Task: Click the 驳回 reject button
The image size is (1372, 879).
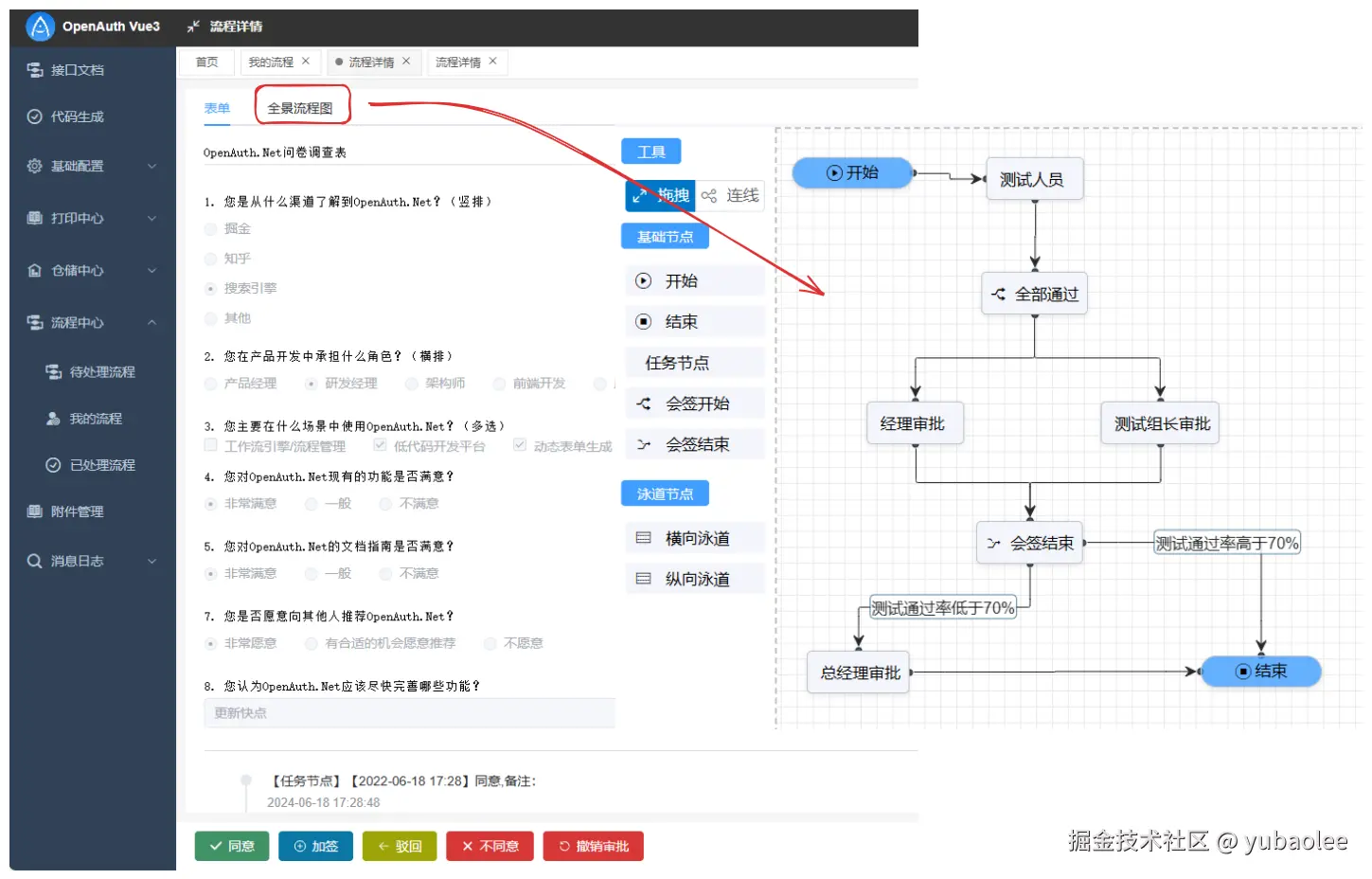Action: pos(400,846)
